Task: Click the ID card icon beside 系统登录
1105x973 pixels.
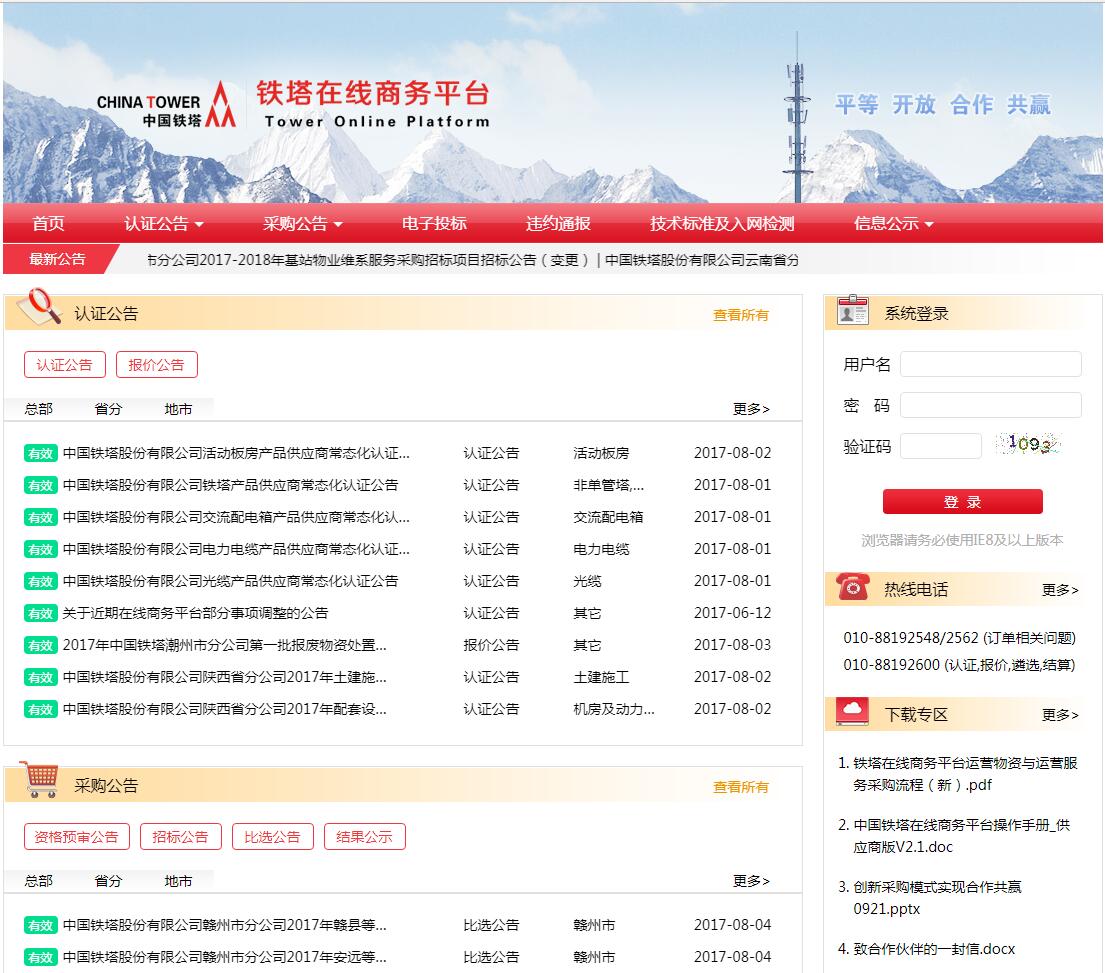Action: (x=852, y=311)
